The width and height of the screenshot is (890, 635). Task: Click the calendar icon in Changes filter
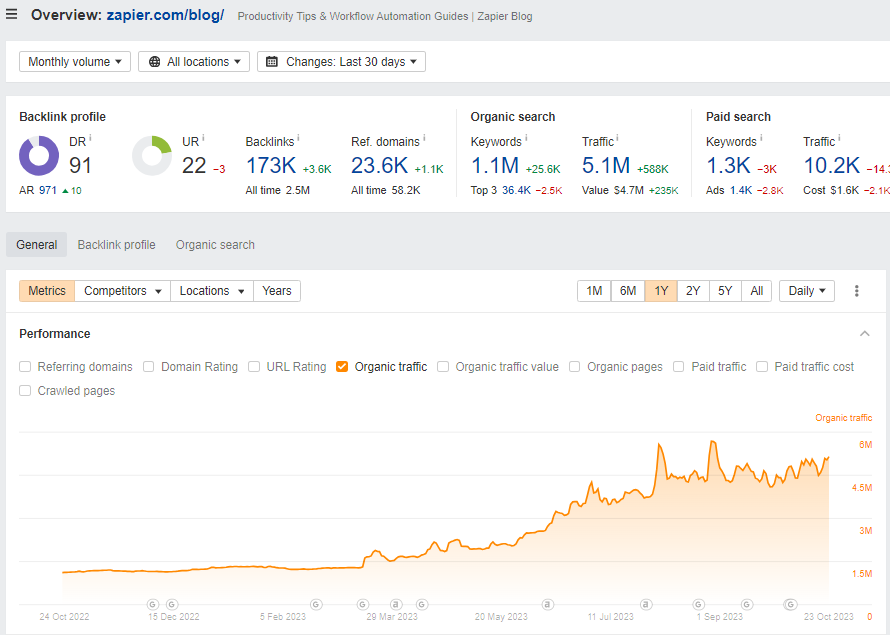[x=272, y=62]
